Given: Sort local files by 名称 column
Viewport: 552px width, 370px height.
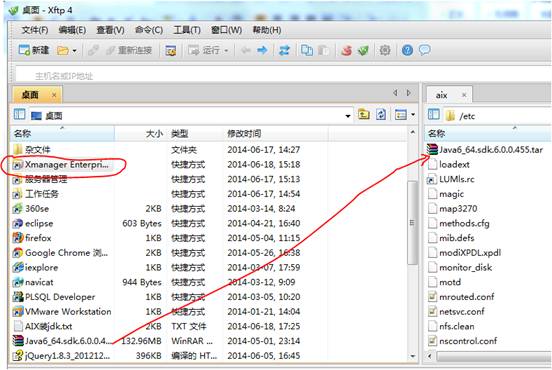Looking at the screenshot, I should click(62, 134).
